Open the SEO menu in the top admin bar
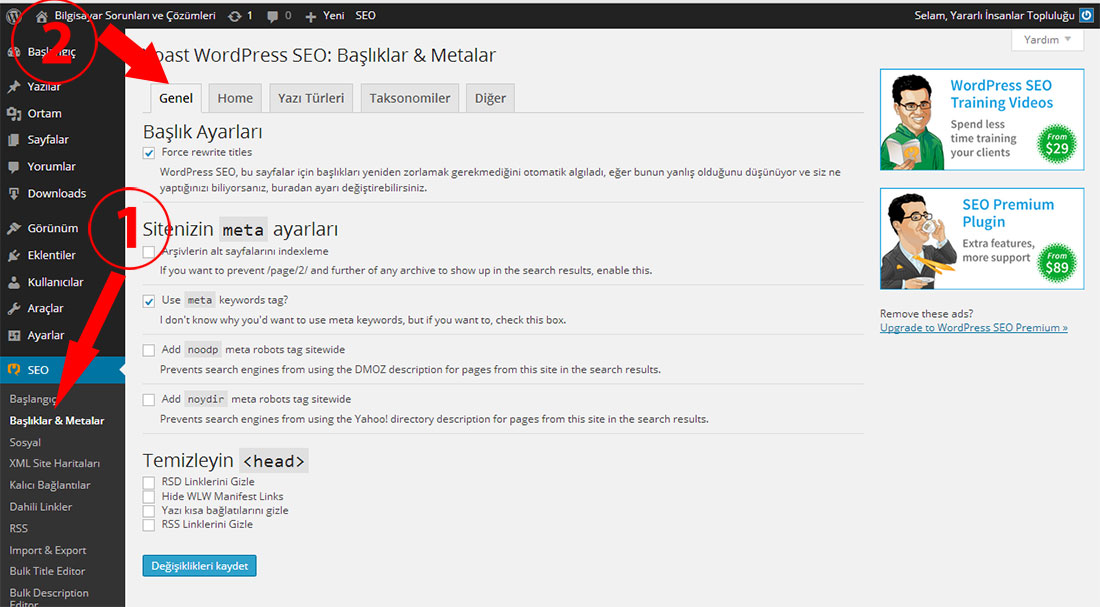This screenshot has height=607, width=1100. pyautogui.click(x=365, y=15)
